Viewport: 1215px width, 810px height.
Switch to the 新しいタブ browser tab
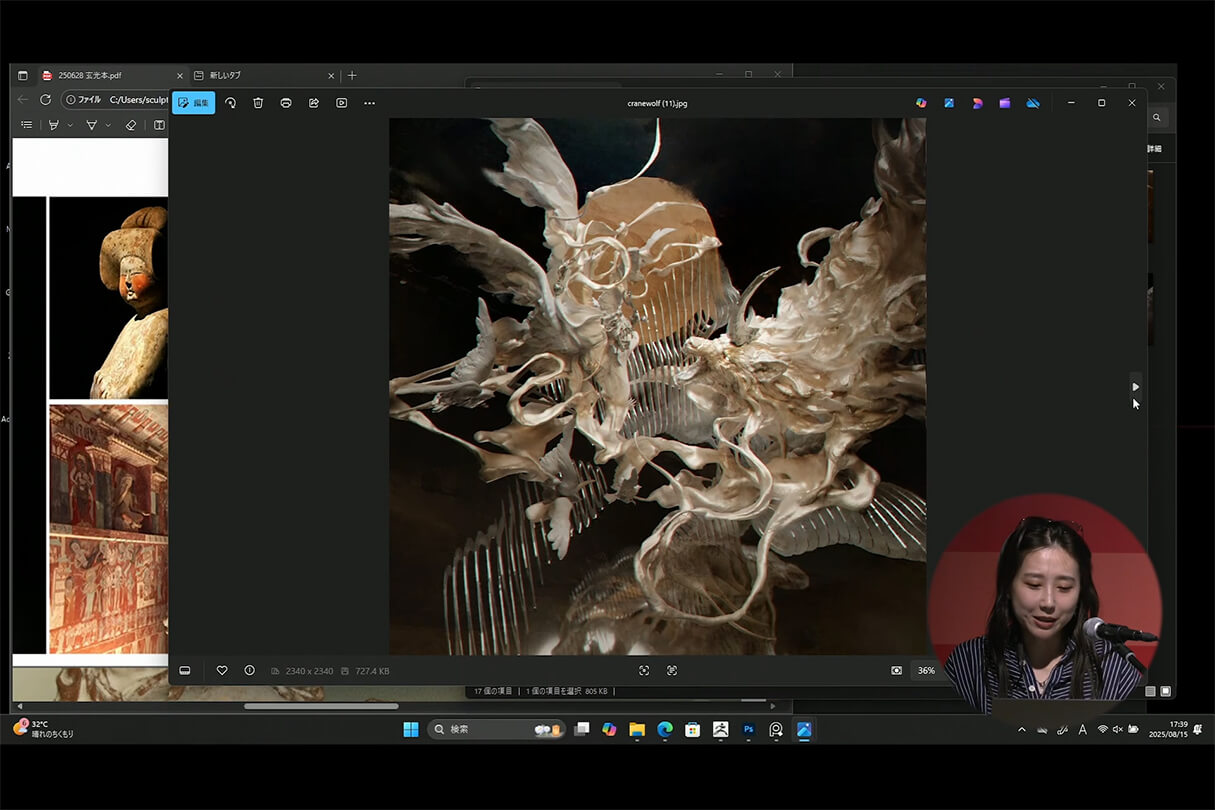(x=225, y=75)
